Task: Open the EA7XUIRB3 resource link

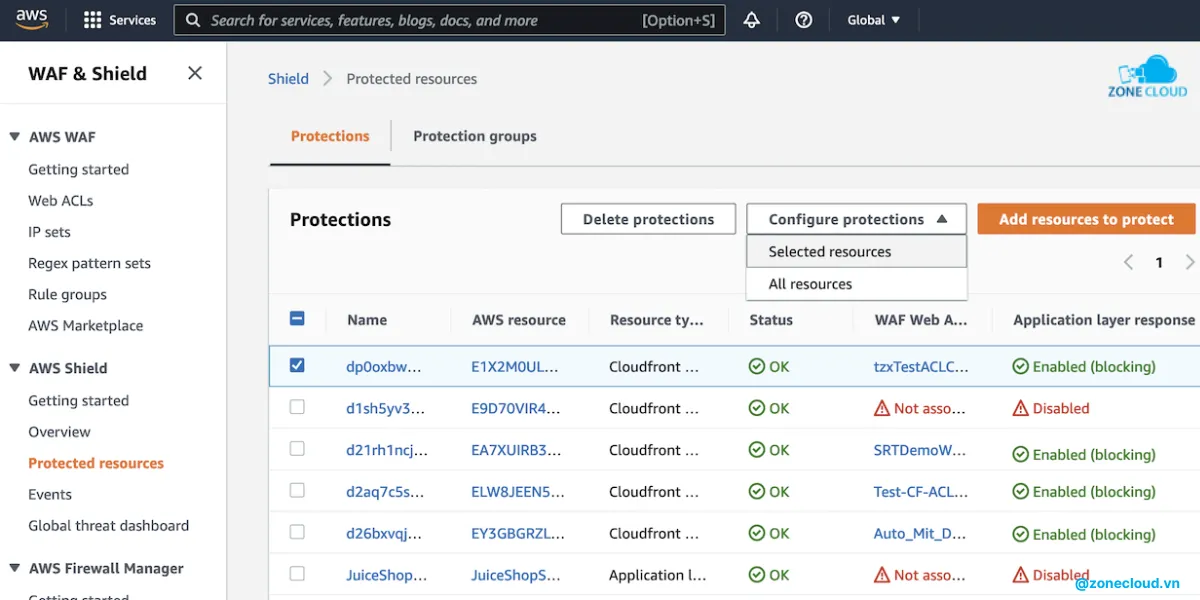Action: tap(516, 450)
